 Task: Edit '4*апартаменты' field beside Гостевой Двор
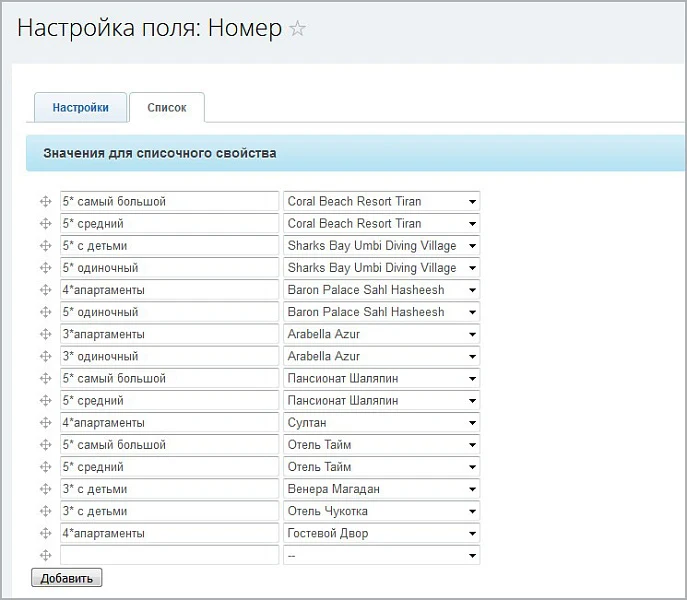pyautogui.click(x=170, y=533)
